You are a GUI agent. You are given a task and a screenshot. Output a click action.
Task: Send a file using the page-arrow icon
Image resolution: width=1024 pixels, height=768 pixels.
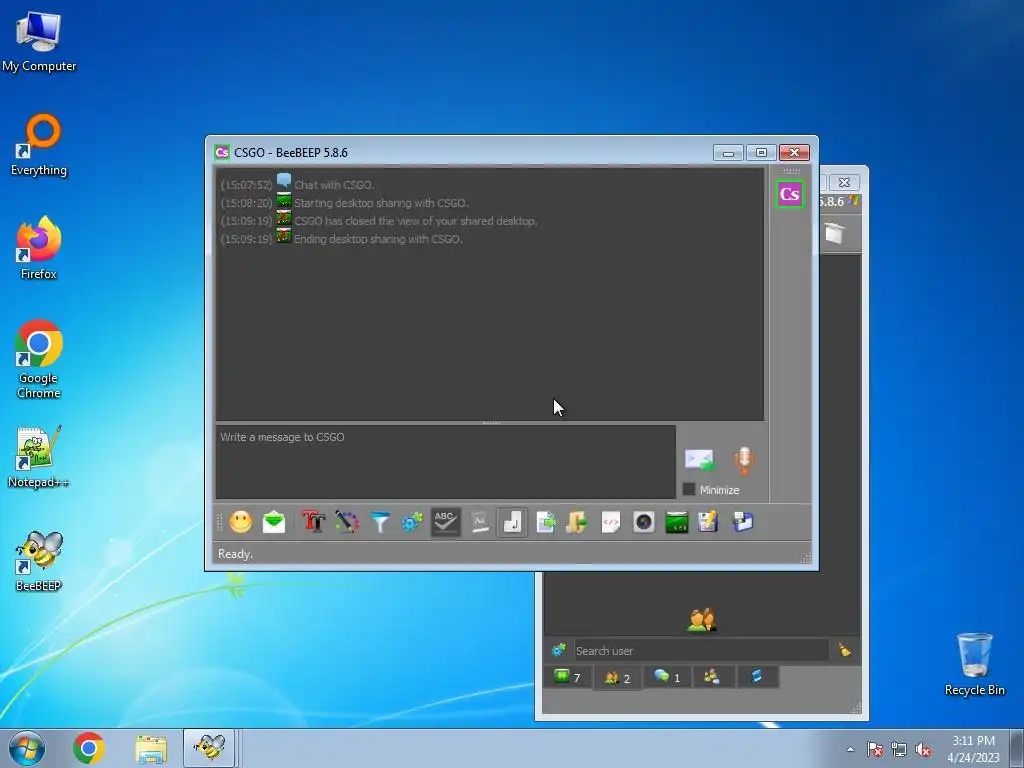(545, 522)
